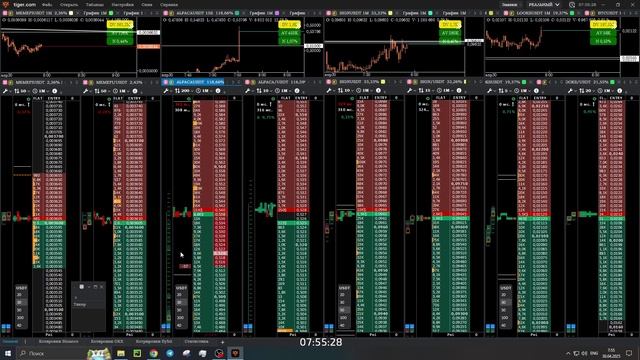Open Windows Start menu
The image size is (640, 360).
(x=8, y=353)
